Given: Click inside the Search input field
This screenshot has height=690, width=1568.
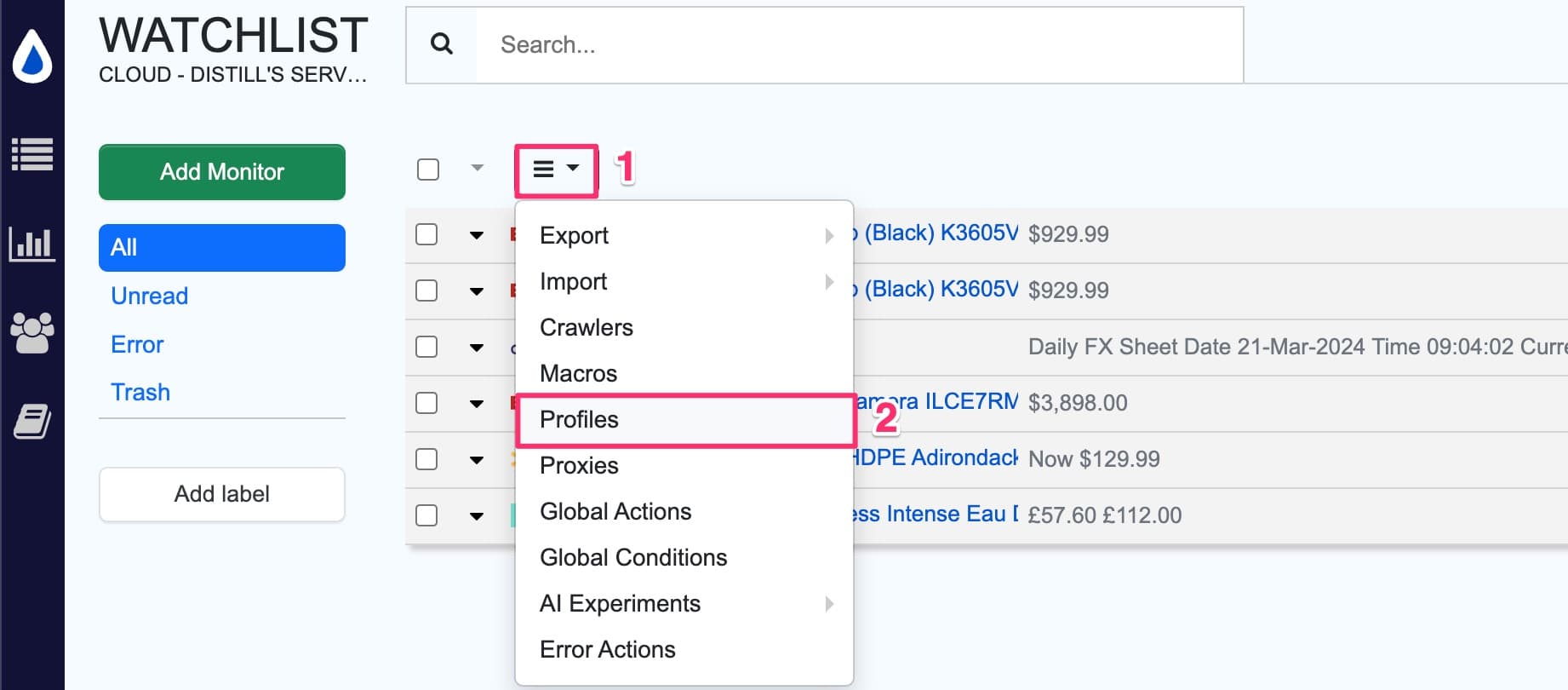Looking at the screenshot, I should (766, 44).
